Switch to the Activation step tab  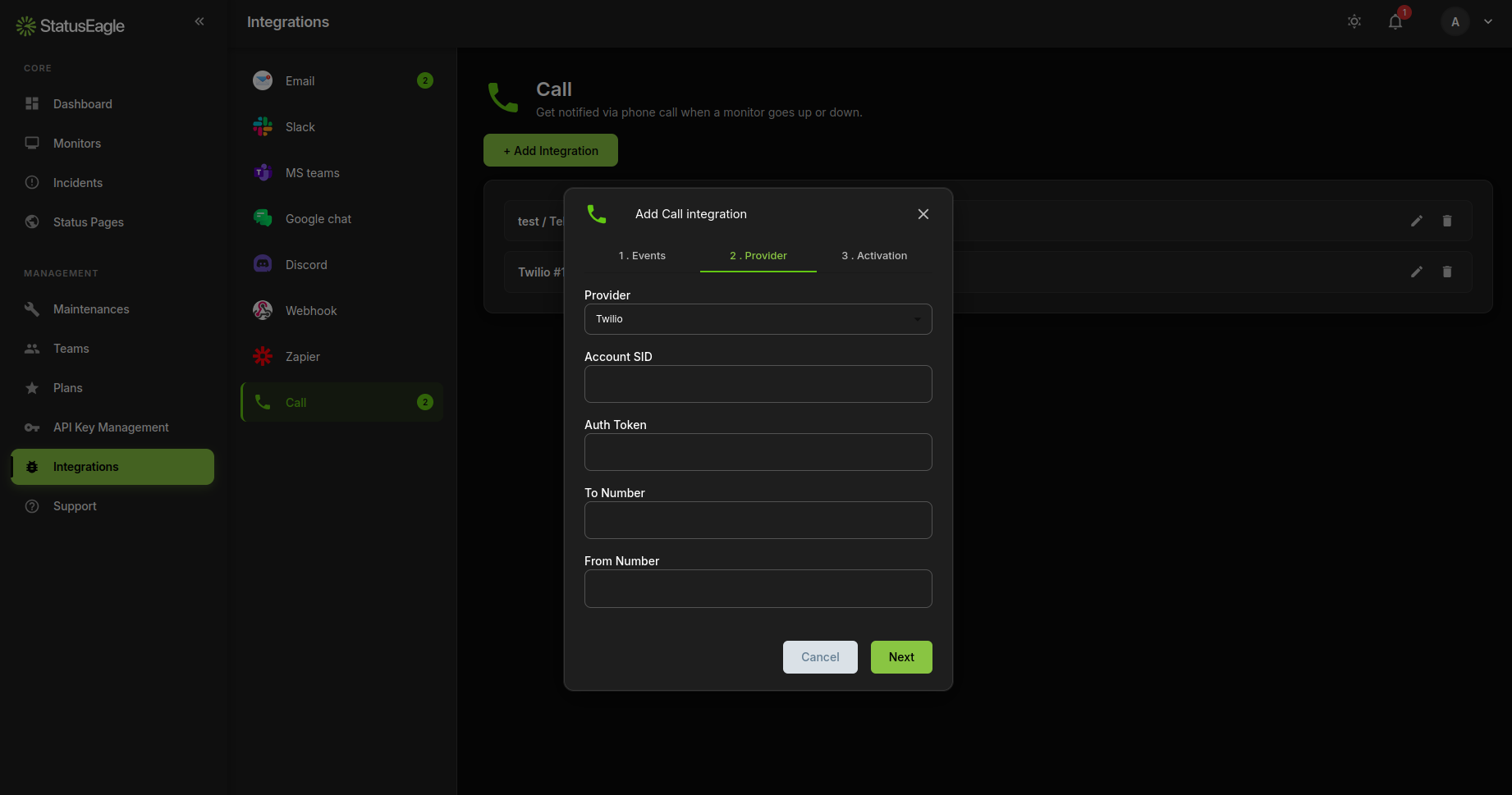(874, 256)
